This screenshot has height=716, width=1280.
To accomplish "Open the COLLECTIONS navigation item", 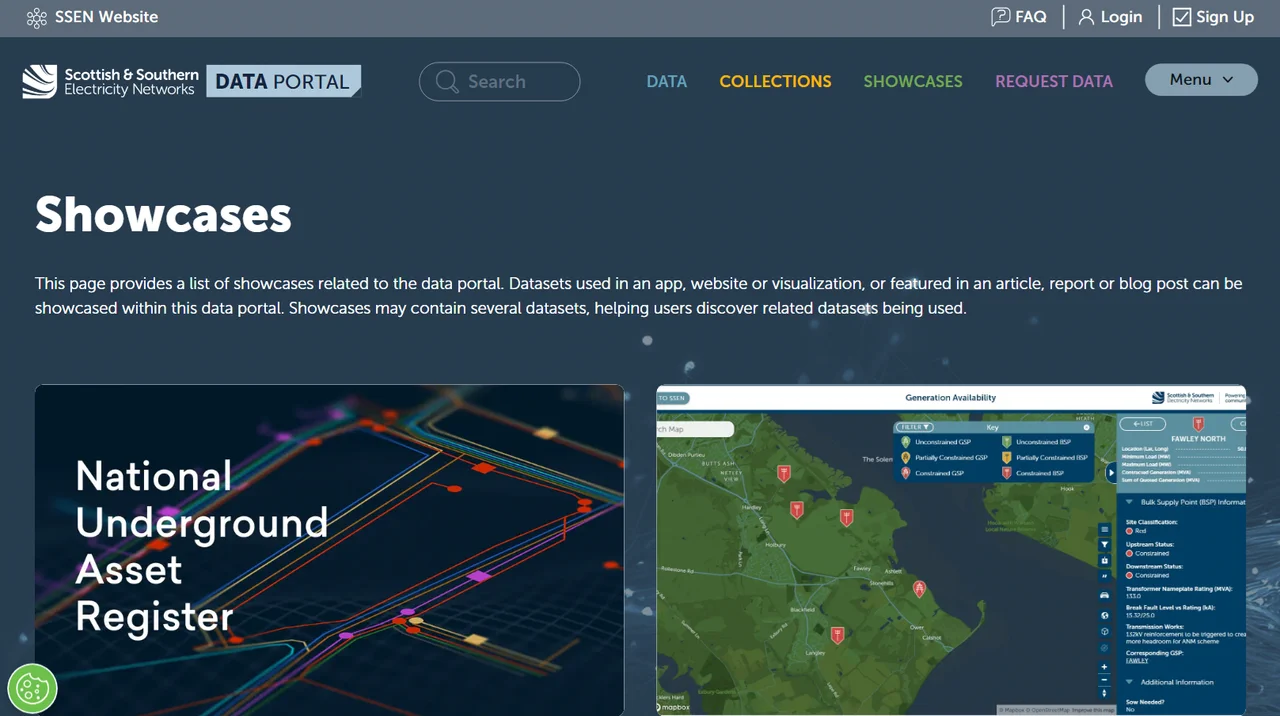I will [775, 82].
